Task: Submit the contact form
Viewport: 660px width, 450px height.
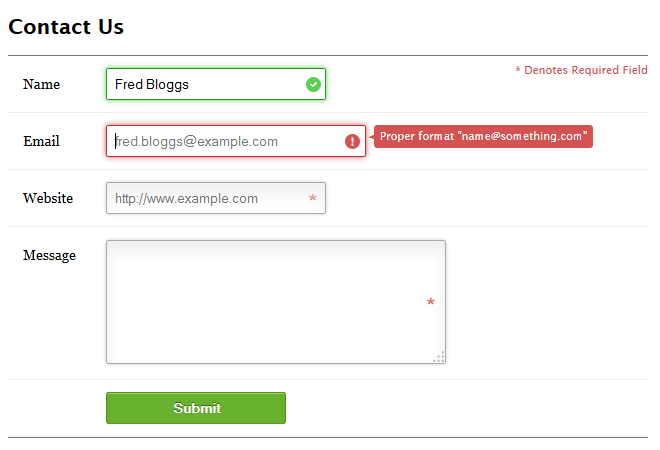Action: click(x=196, y=408)
